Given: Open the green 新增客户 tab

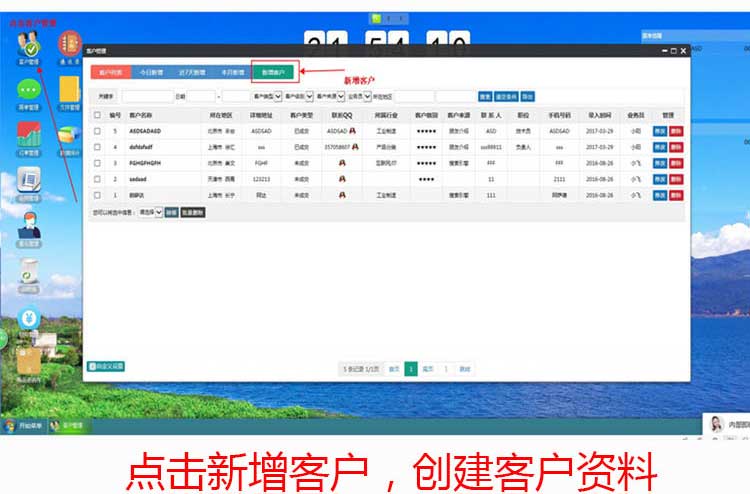Looking at the screenshot, I should [x=273, y=72].
